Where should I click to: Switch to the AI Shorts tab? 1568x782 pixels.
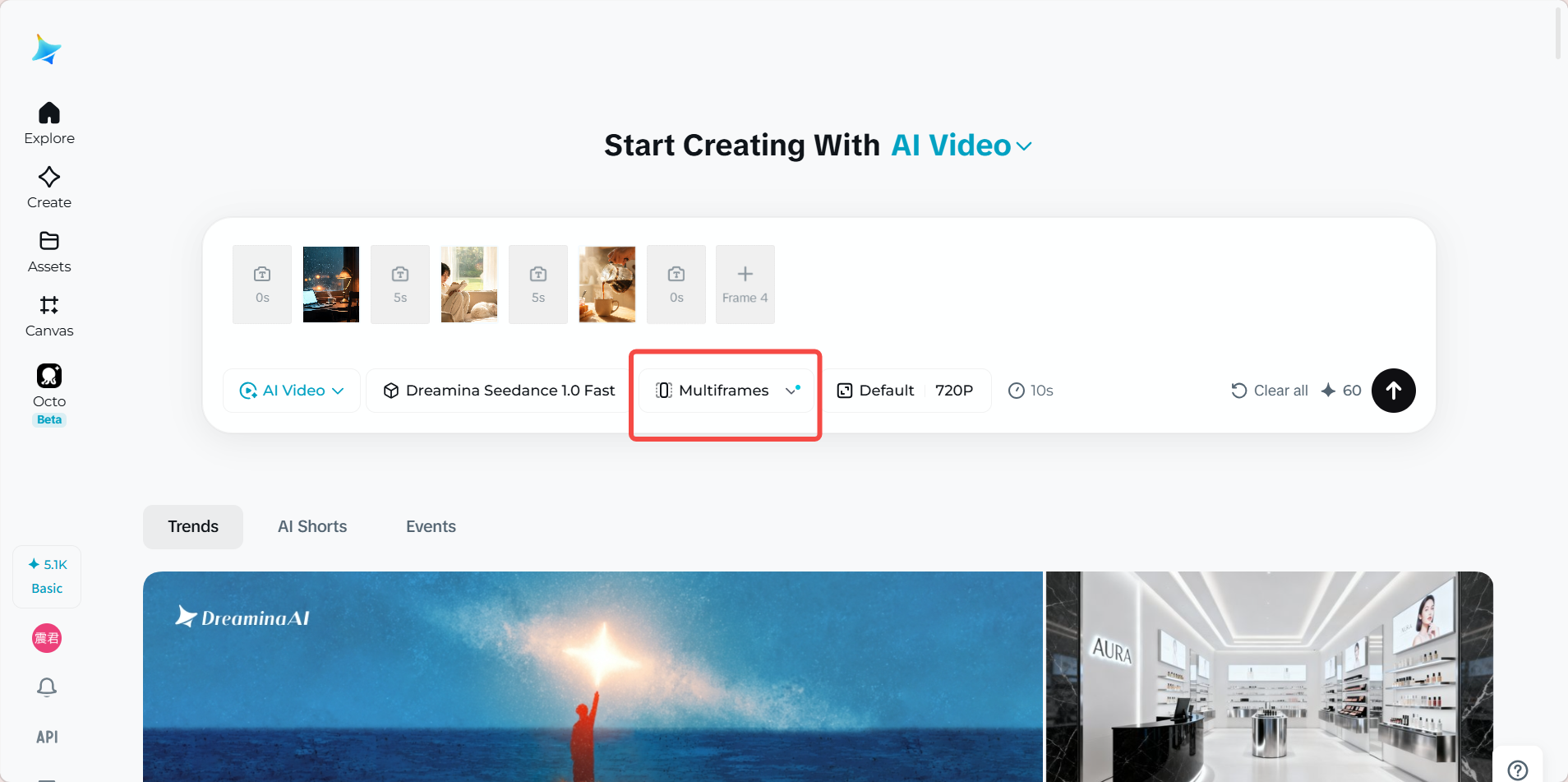(x=312, y=527)
